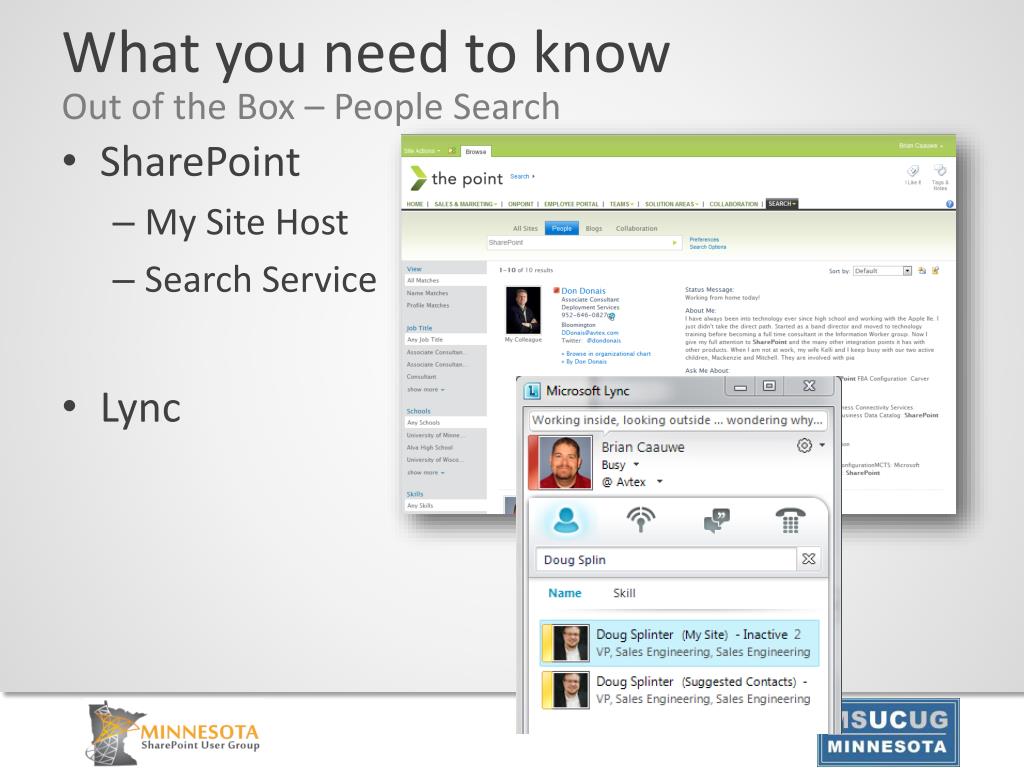
Task: Maximize the Microsoft Lync window
Action: 769,387
